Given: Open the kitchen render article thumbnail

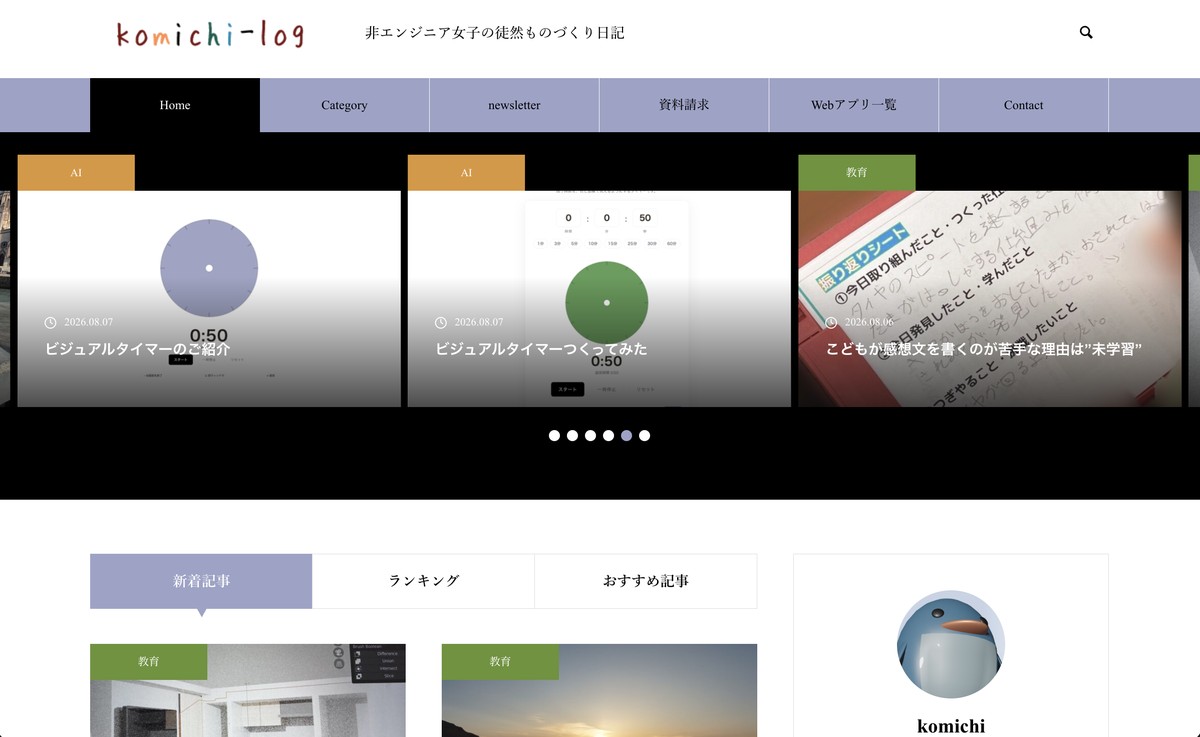Looking at the screenshot, I should [248, 690].
